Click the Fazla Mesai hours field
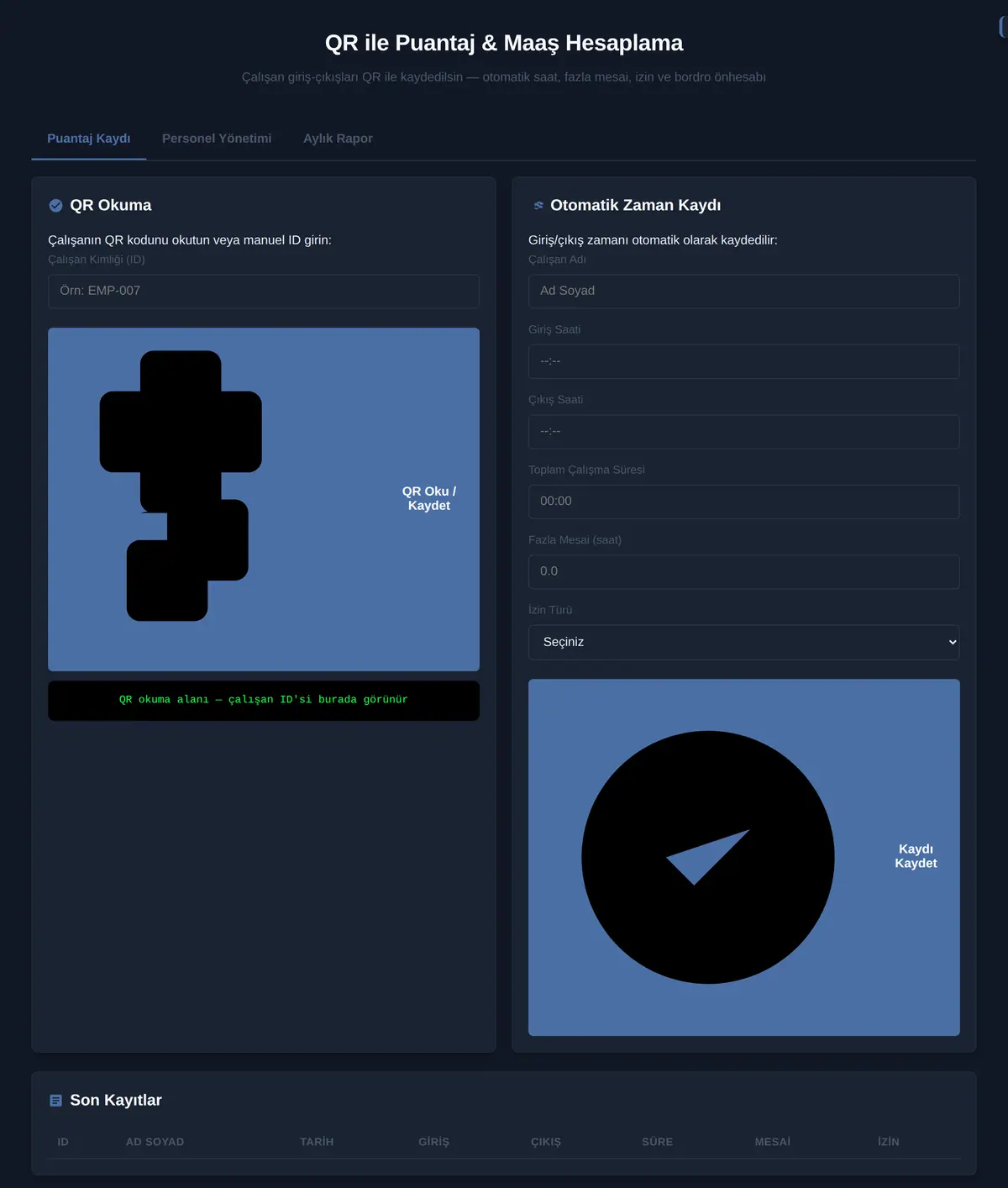The height and width of the screenshot is (1188, 1008). pyautogui.click(x=744, y=571)
